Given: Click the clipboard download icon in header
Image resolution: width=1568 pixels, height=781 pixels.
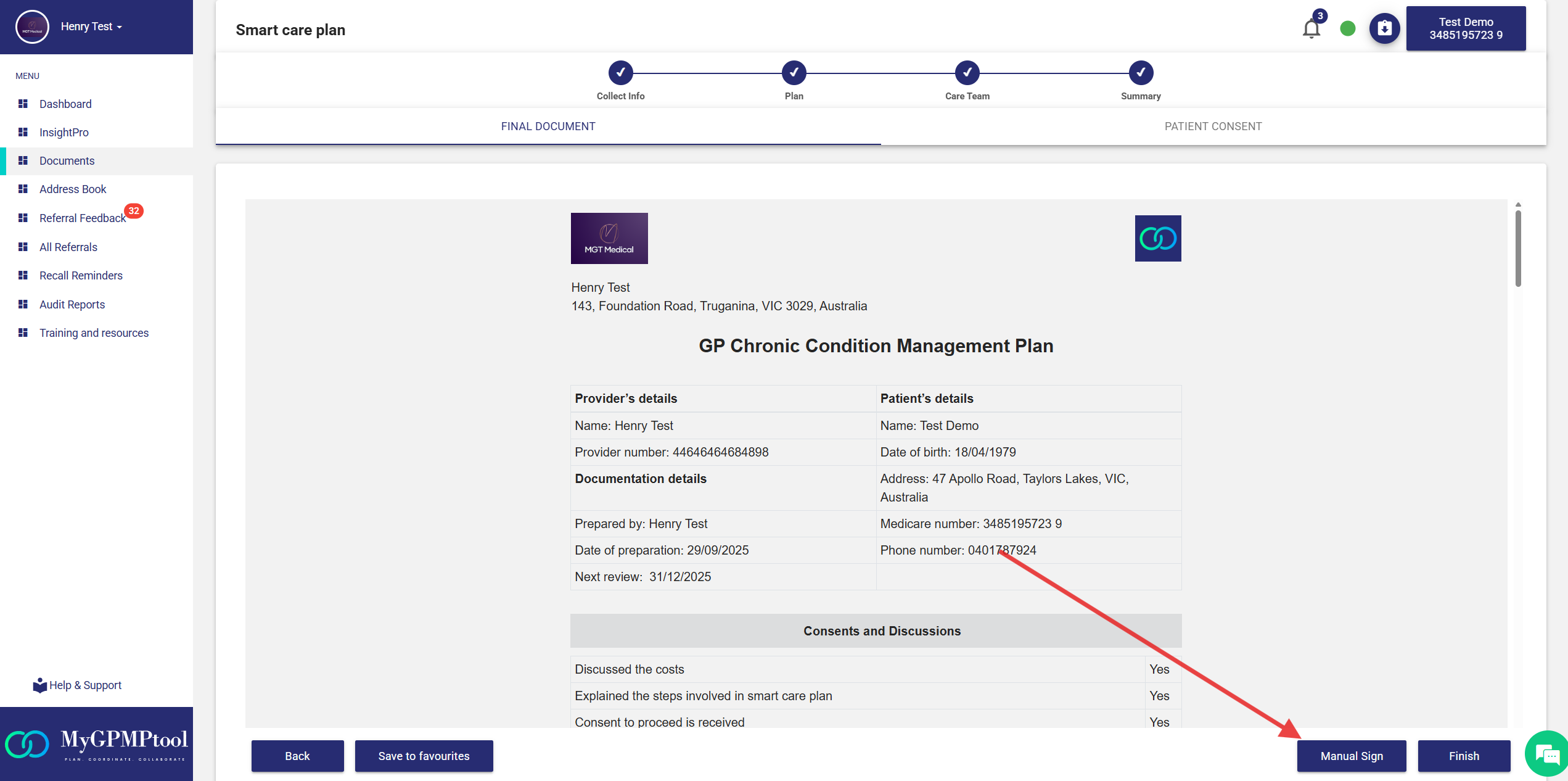Looking at the screenshot, I should 1384,28.
